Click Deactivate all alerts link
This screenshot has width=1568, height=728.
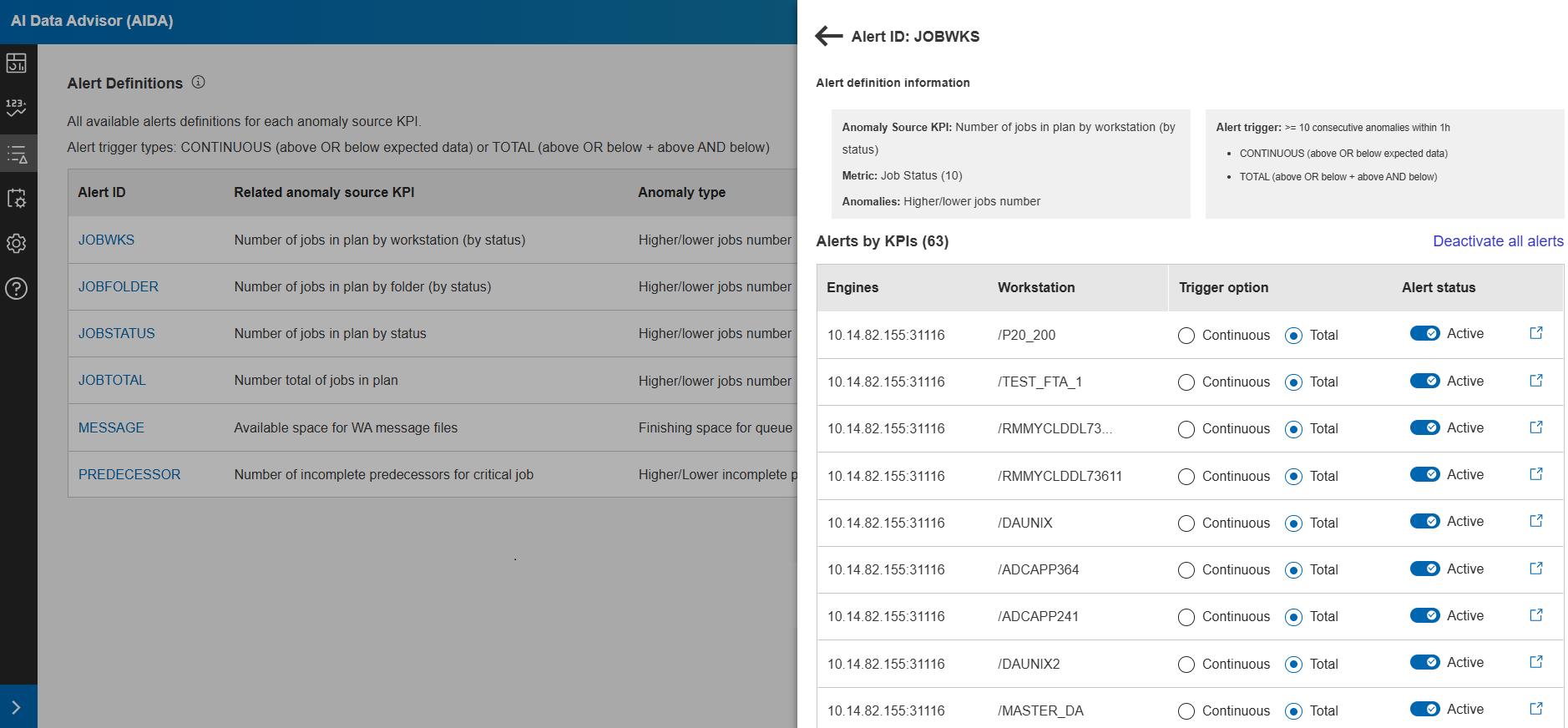coord(1498,241)
